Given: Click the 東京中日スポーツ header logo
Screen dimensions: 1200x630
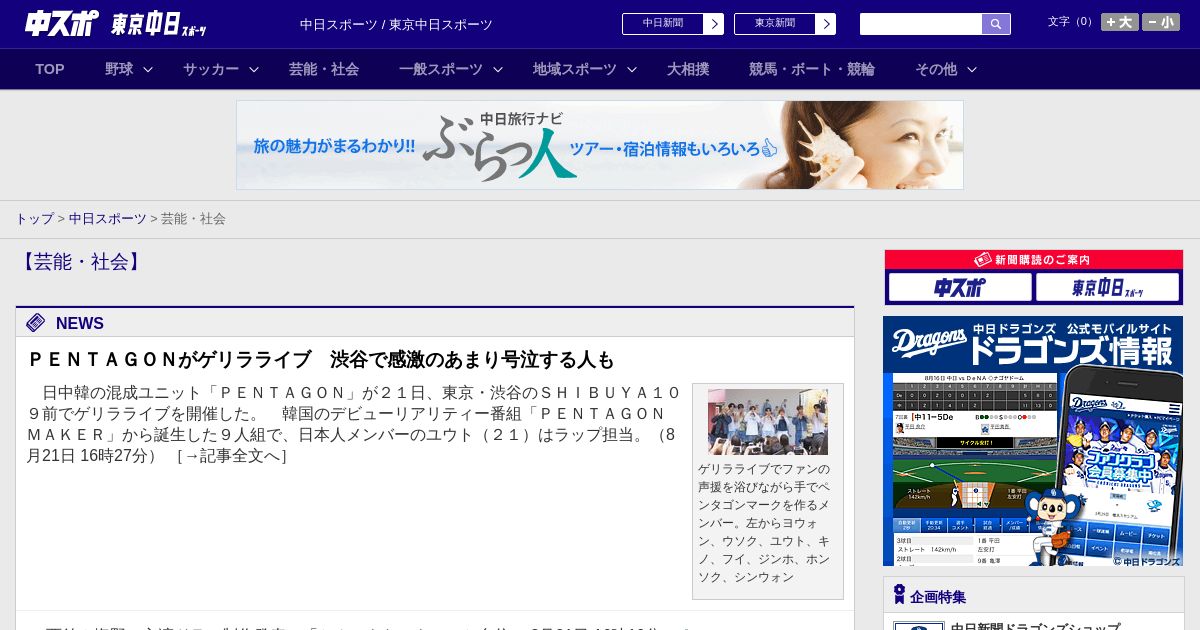Looking at the screenshot, I should tap(159, 24).
